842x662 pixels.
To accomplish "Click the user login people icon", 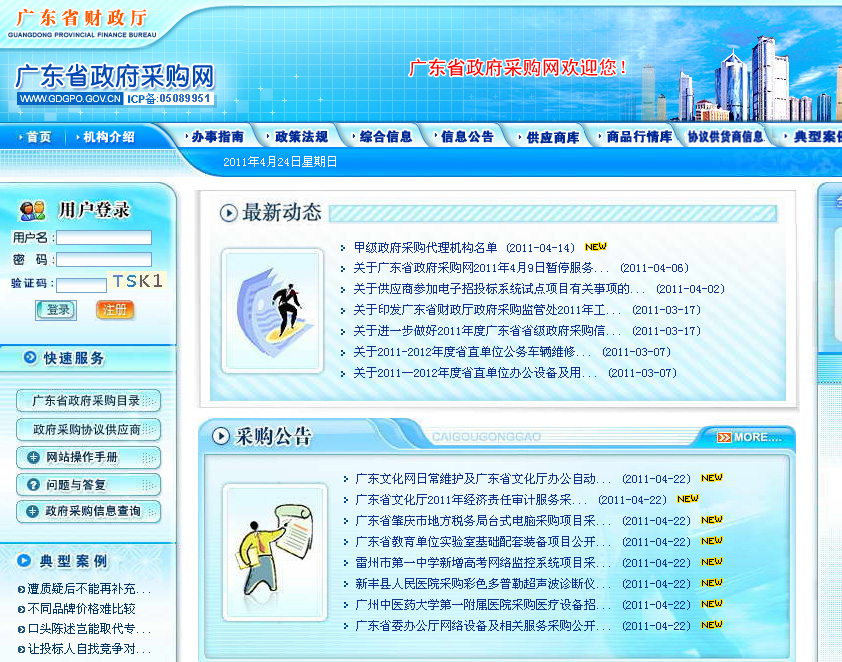I will 32,210.
